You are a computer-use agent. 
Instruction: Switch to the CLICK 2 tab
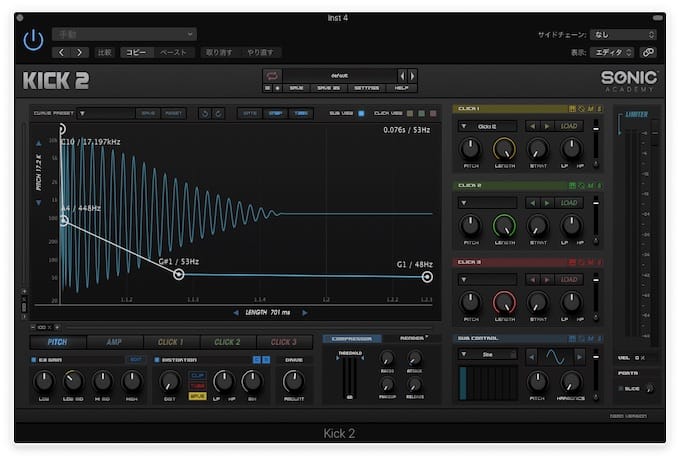pos(227,342)
